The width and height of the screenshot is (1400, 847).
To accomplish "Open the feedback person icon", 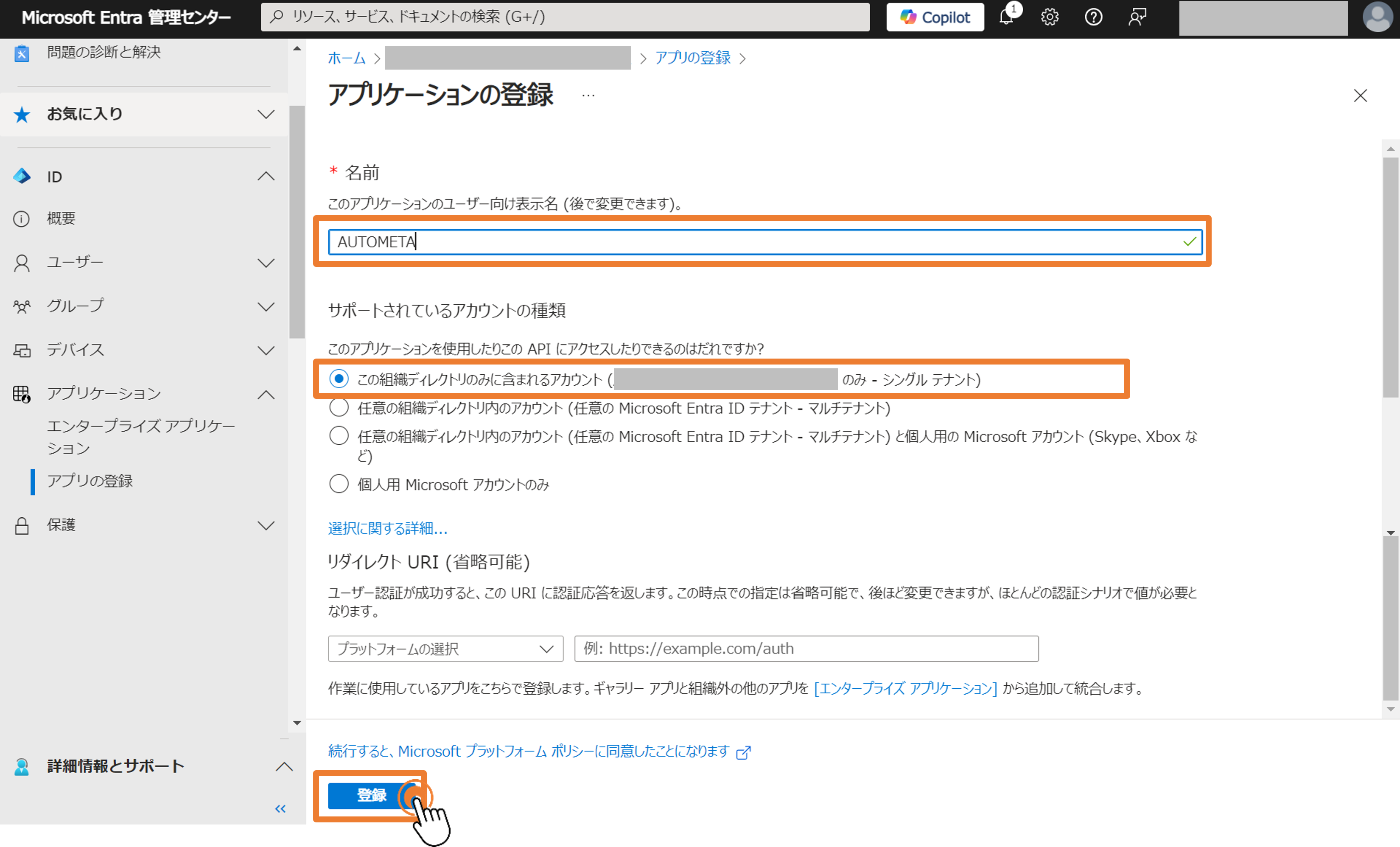I will [1137, 17].
